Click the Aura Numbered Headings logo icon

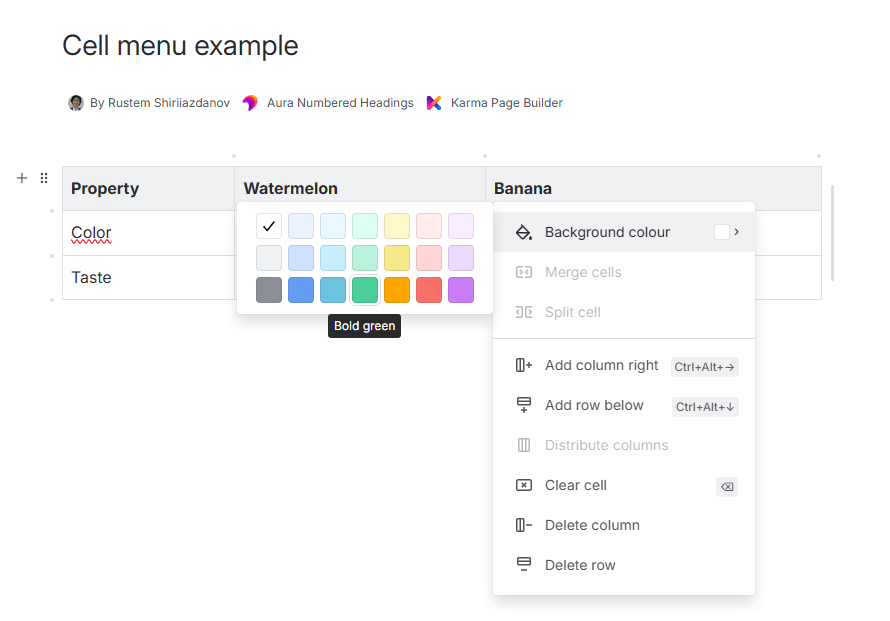click(250, 103)
